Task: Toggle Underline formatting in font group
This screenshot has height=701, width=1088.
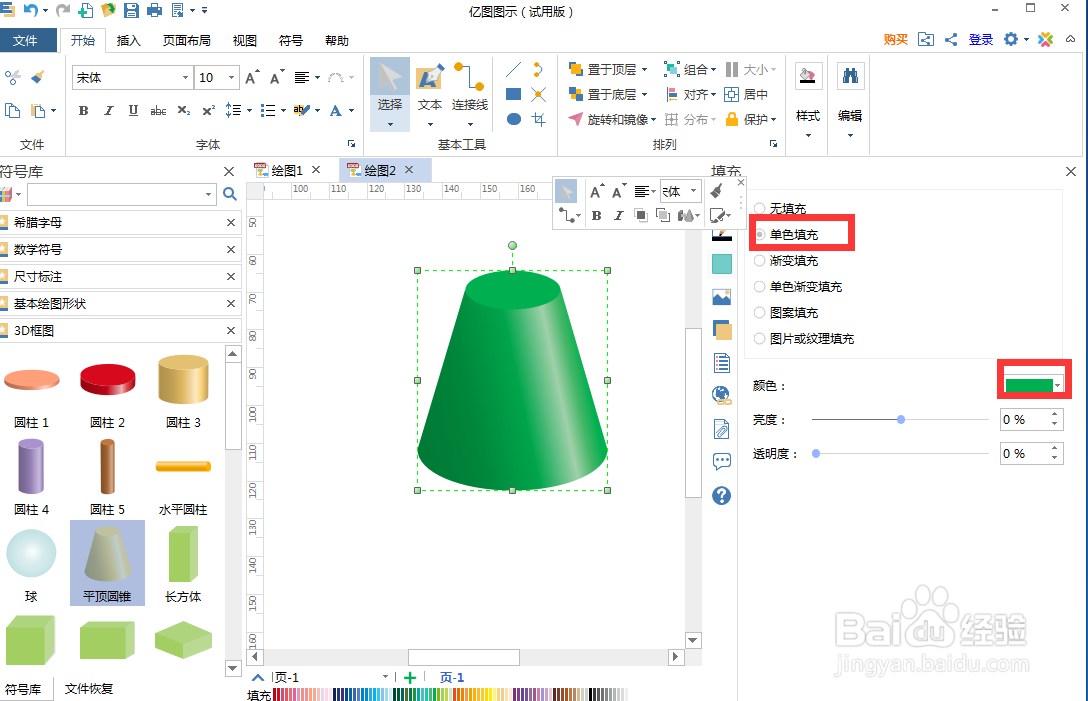Action: tap(133, 110)
